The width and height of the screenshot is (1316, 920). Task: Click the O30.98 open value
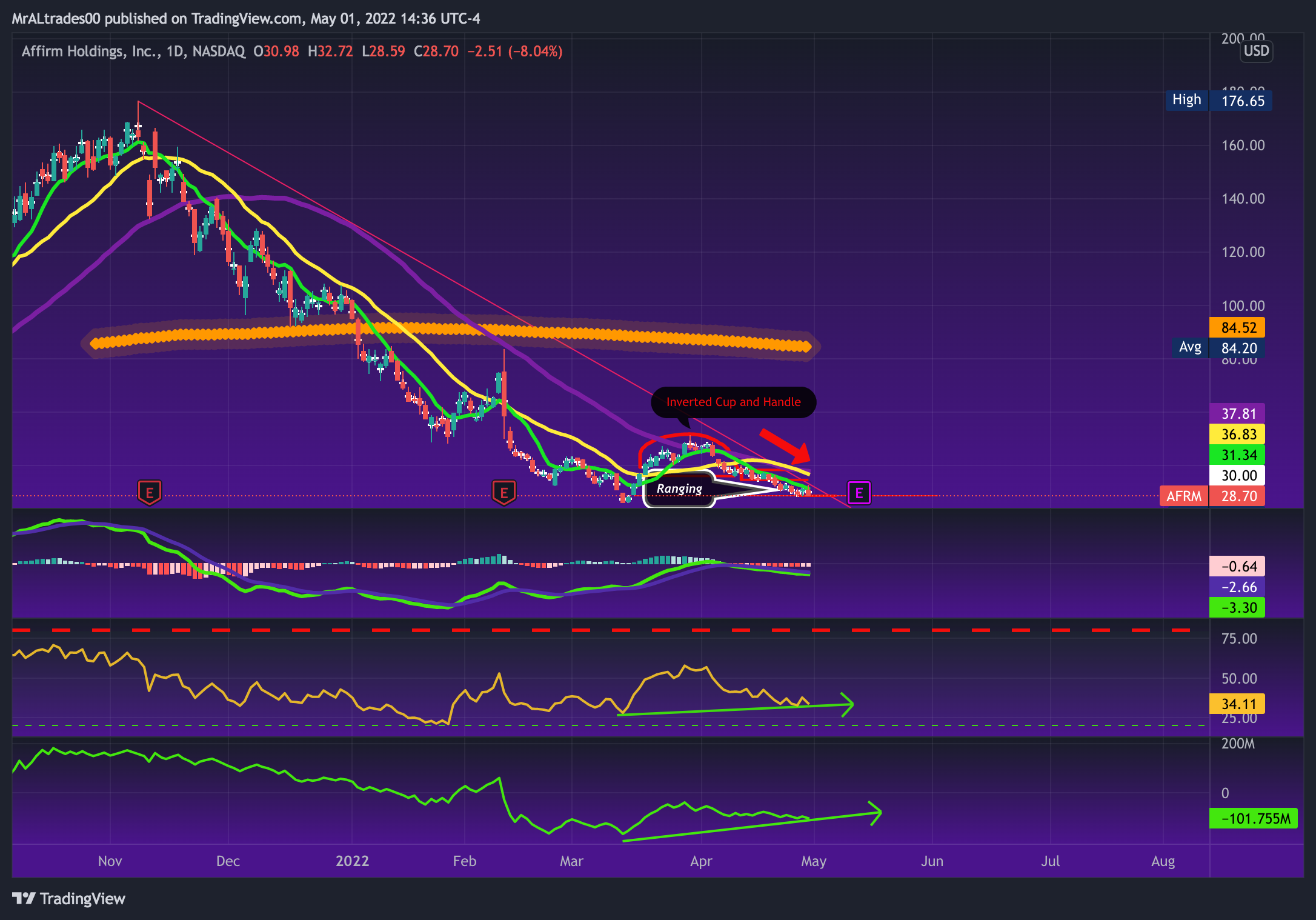click(276, 52)
